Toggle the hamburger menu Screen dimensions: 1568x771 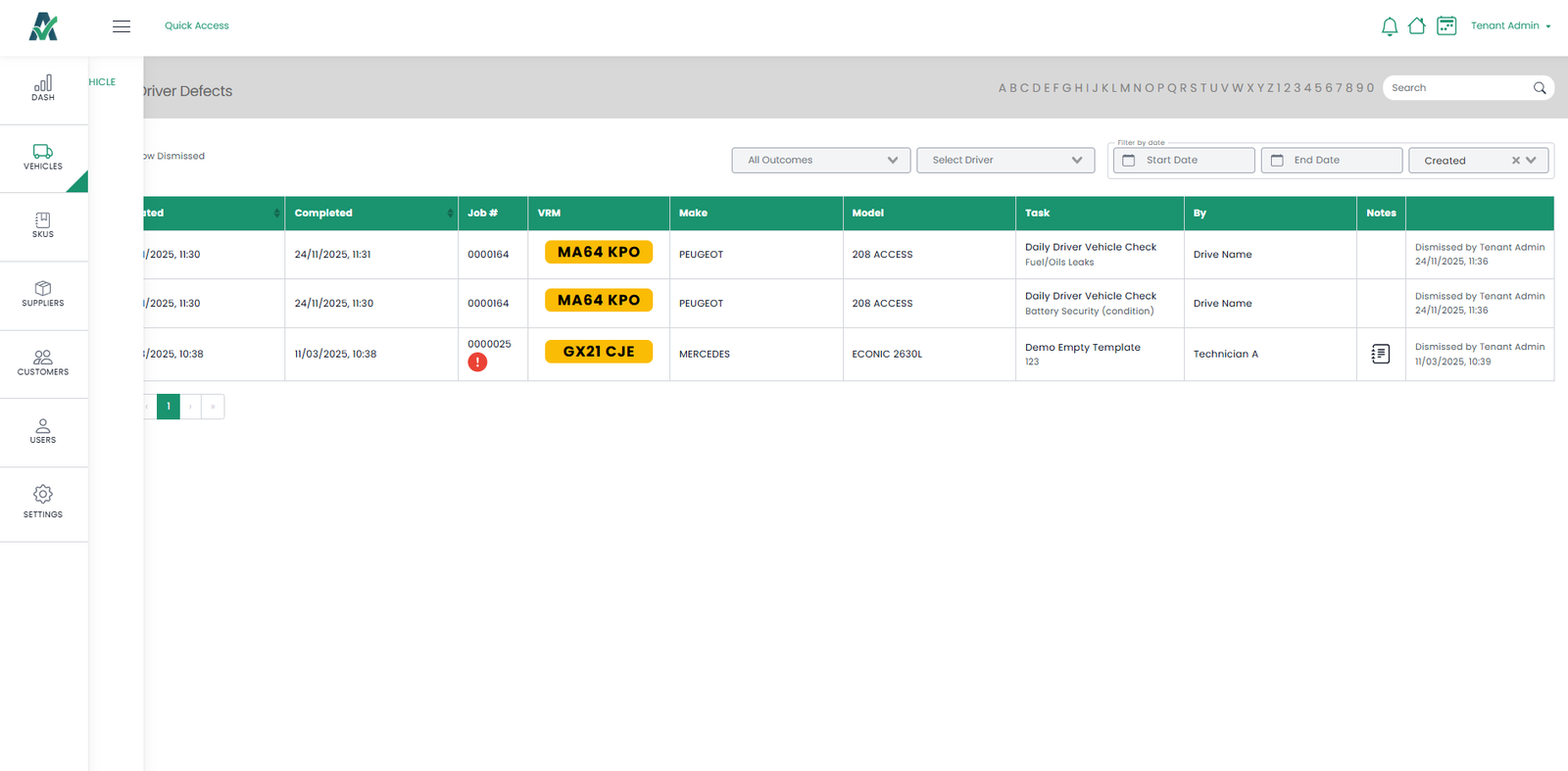point(122,26)
